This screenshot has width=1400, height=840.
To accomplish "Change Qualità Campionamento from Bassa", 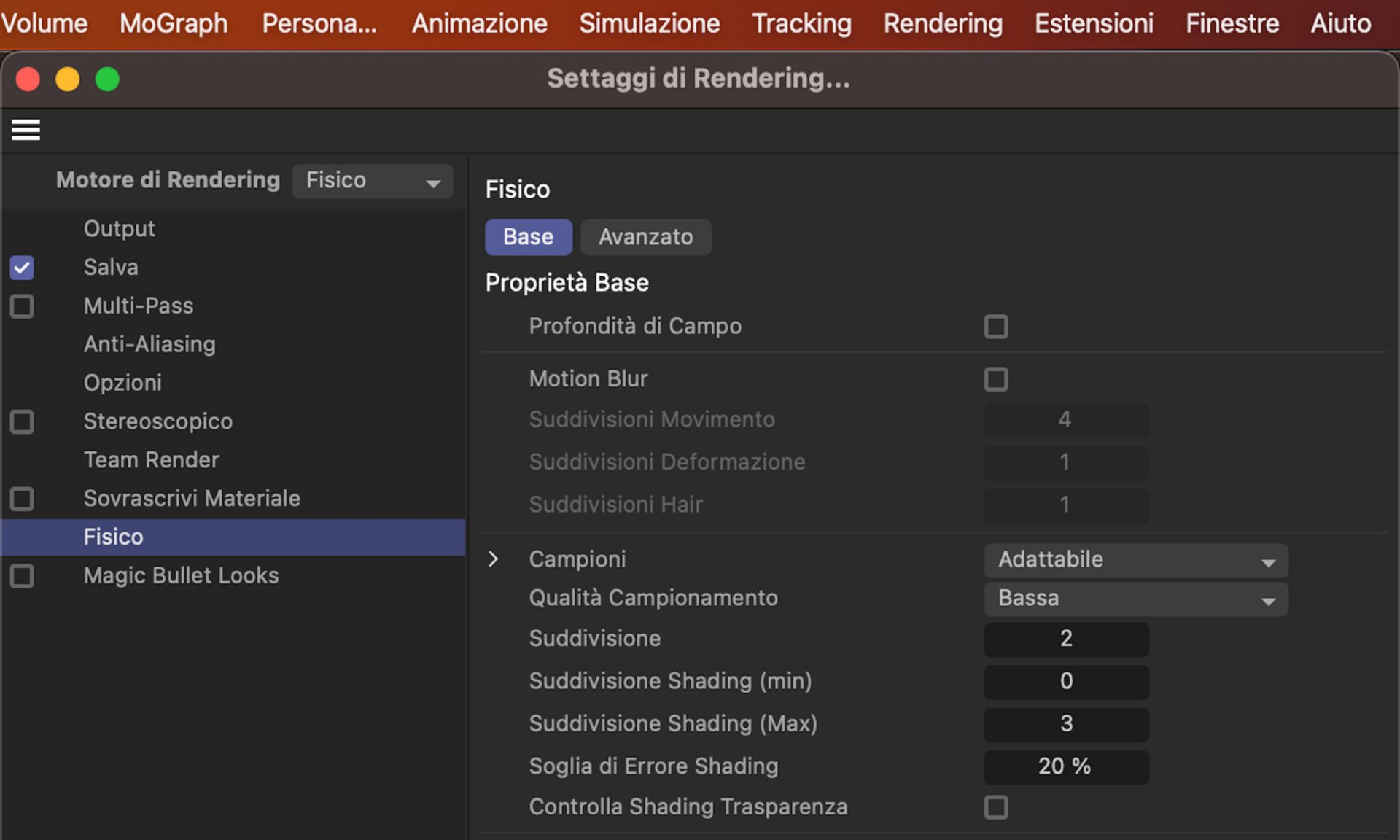I will [1135, 598].
